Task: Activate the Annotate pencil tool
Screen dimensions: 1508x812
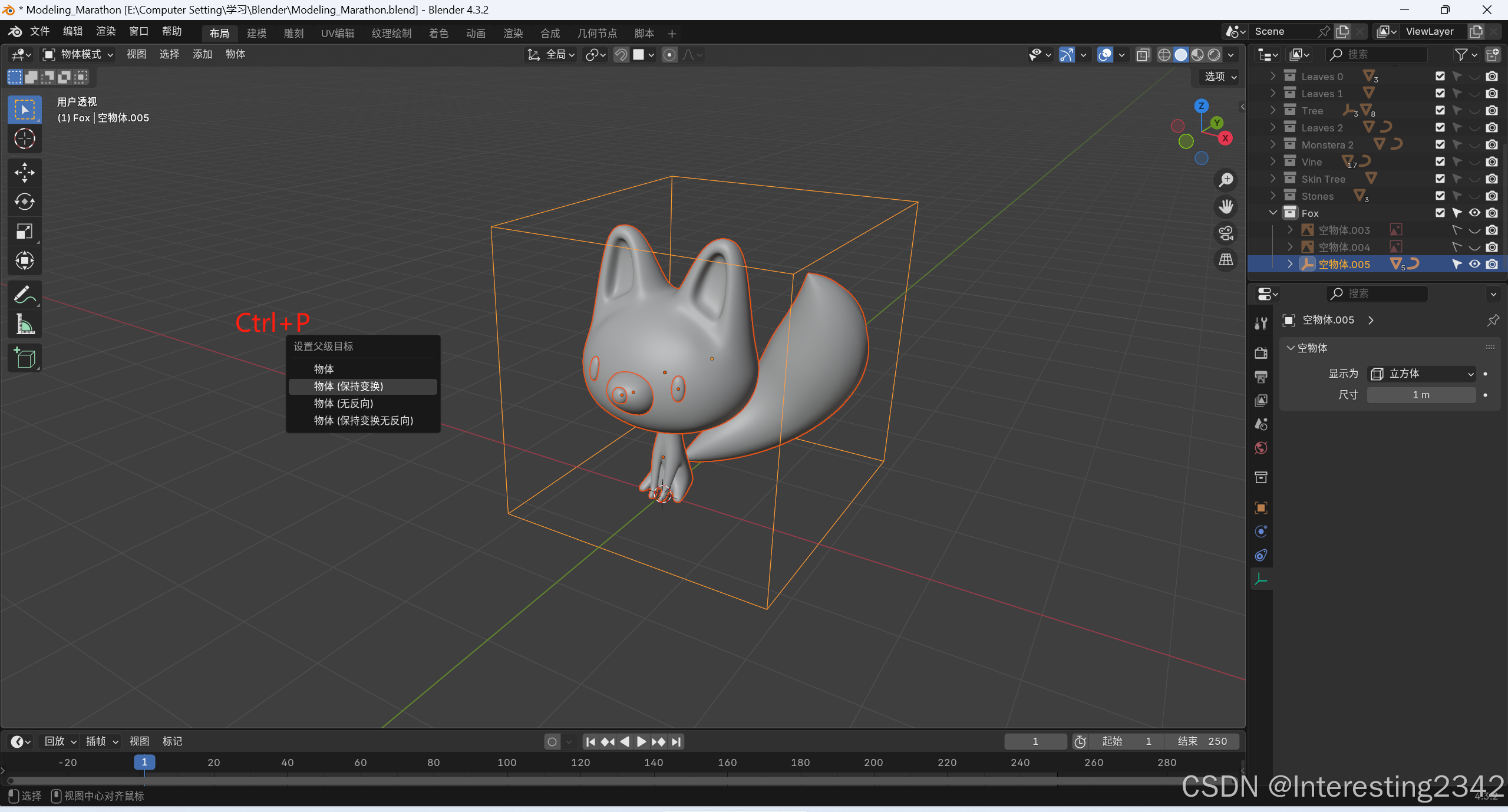Action: click(24, 295)
